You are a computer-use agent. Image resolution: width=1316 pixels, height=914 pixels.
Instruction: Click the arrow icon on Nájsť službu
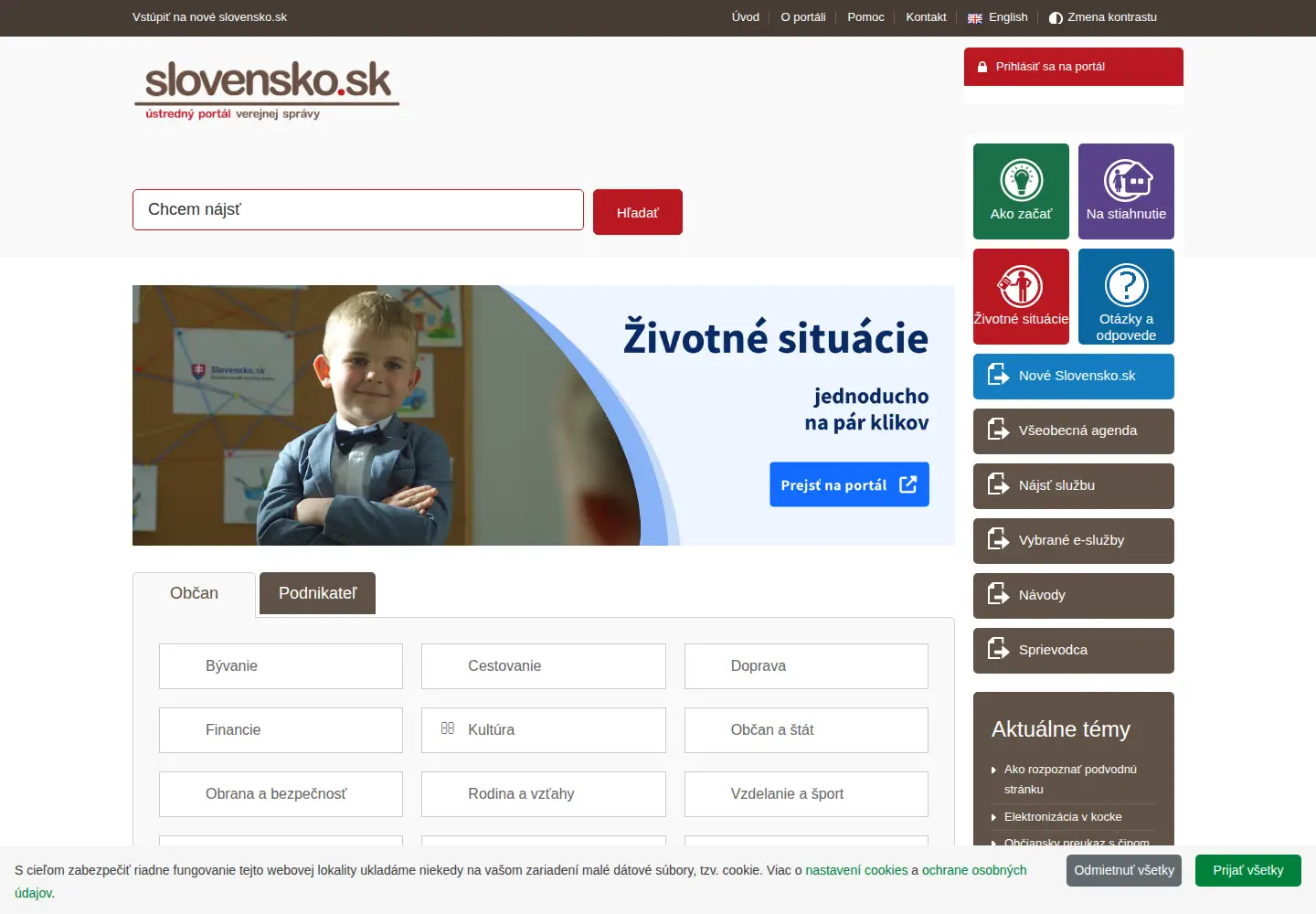998,485
